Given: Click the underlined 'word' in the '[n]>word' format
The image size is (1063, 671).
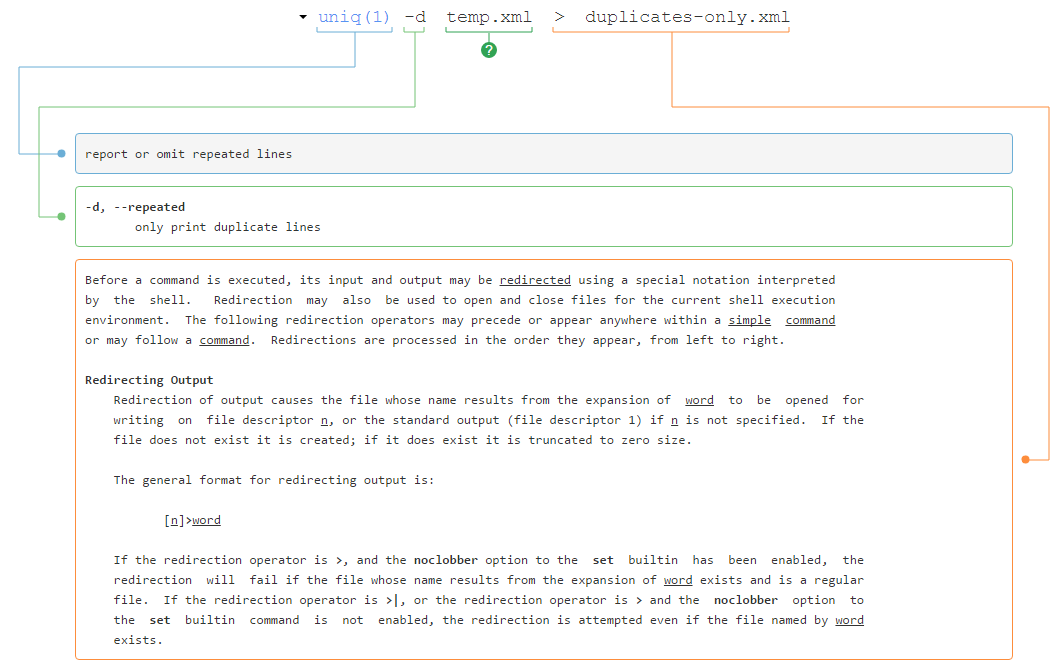Looking at the screenshot, I should click(206, 520).
